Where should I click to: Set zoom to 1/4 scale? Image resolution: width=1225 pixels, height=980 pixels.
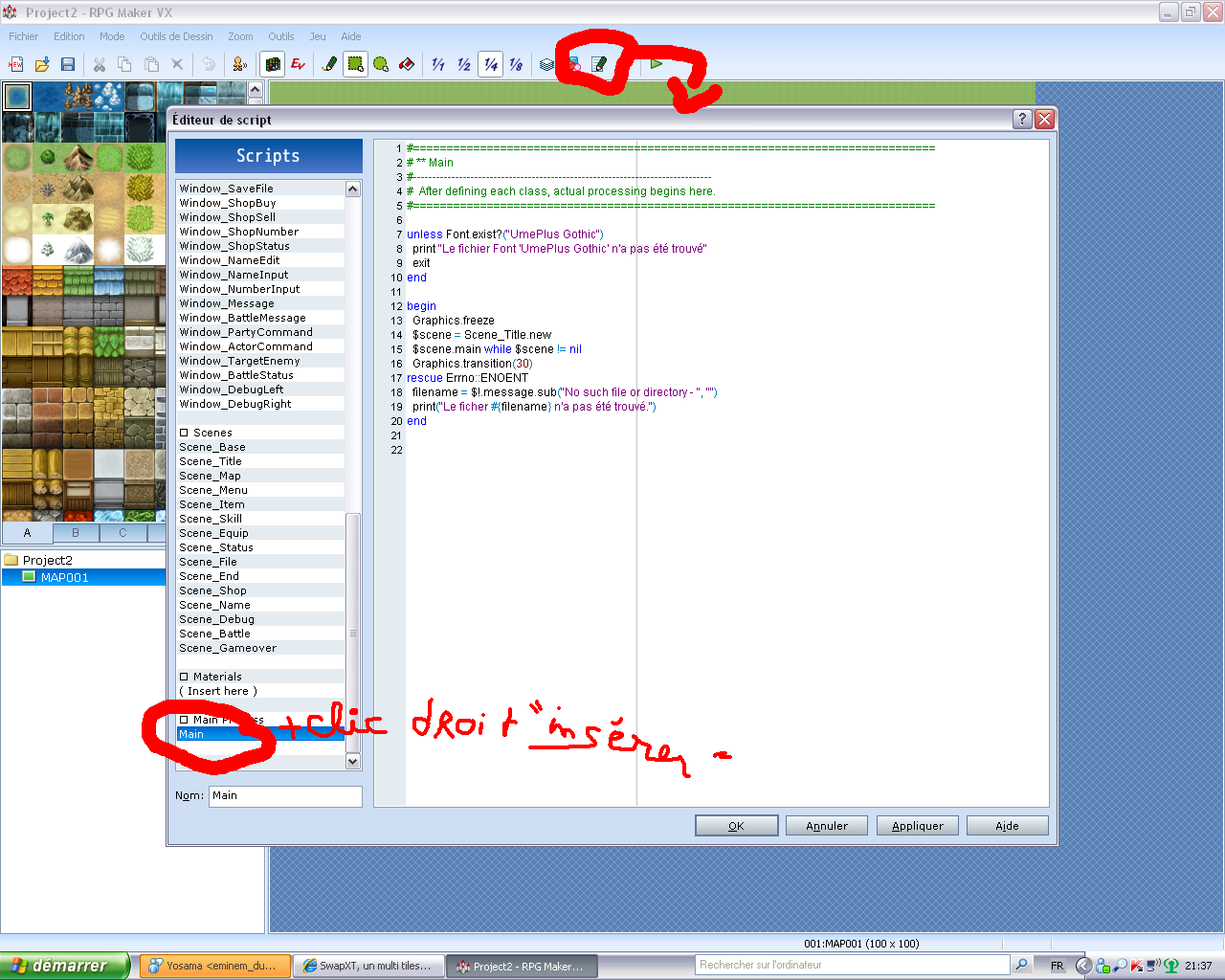pos(490,64)
